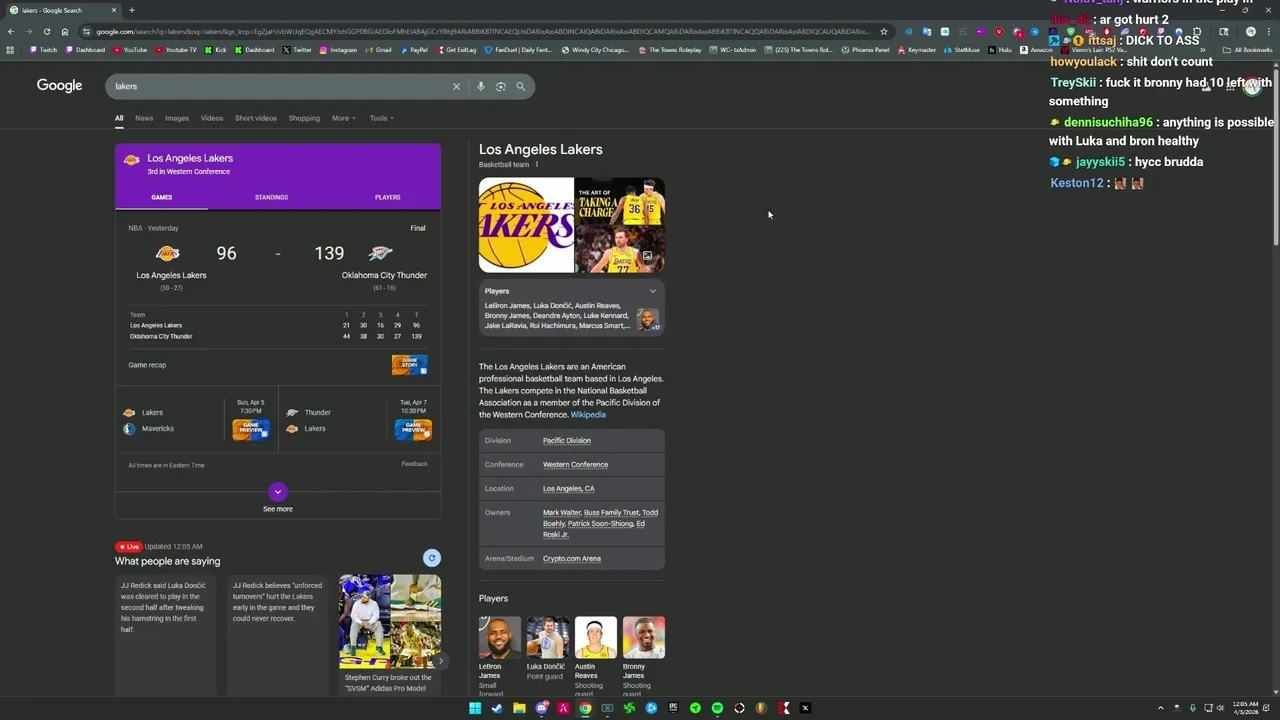Screen dimensions: 1280x720
Task: Show hidden system tray icons
Action: [1160, 708]
